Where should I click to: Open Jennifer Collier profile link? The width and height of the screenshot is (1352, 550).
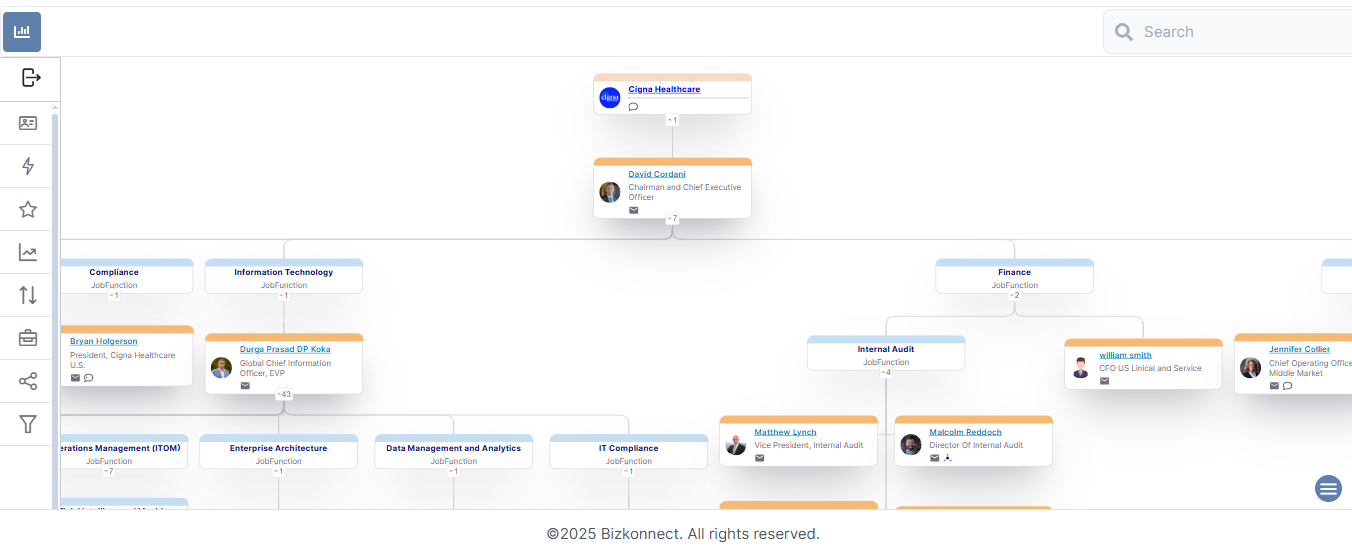tap(1300, 349)
